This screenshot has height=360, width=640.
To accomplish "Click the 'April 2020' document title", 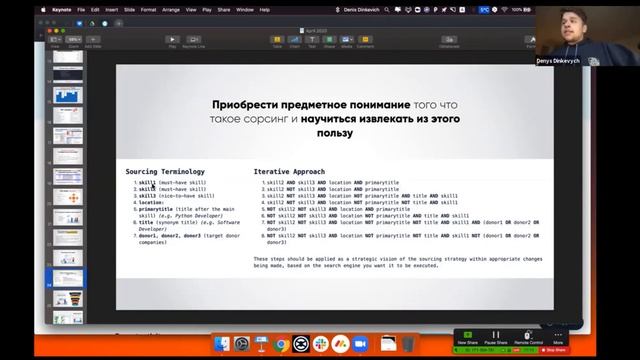I will (x=316, y=31).
